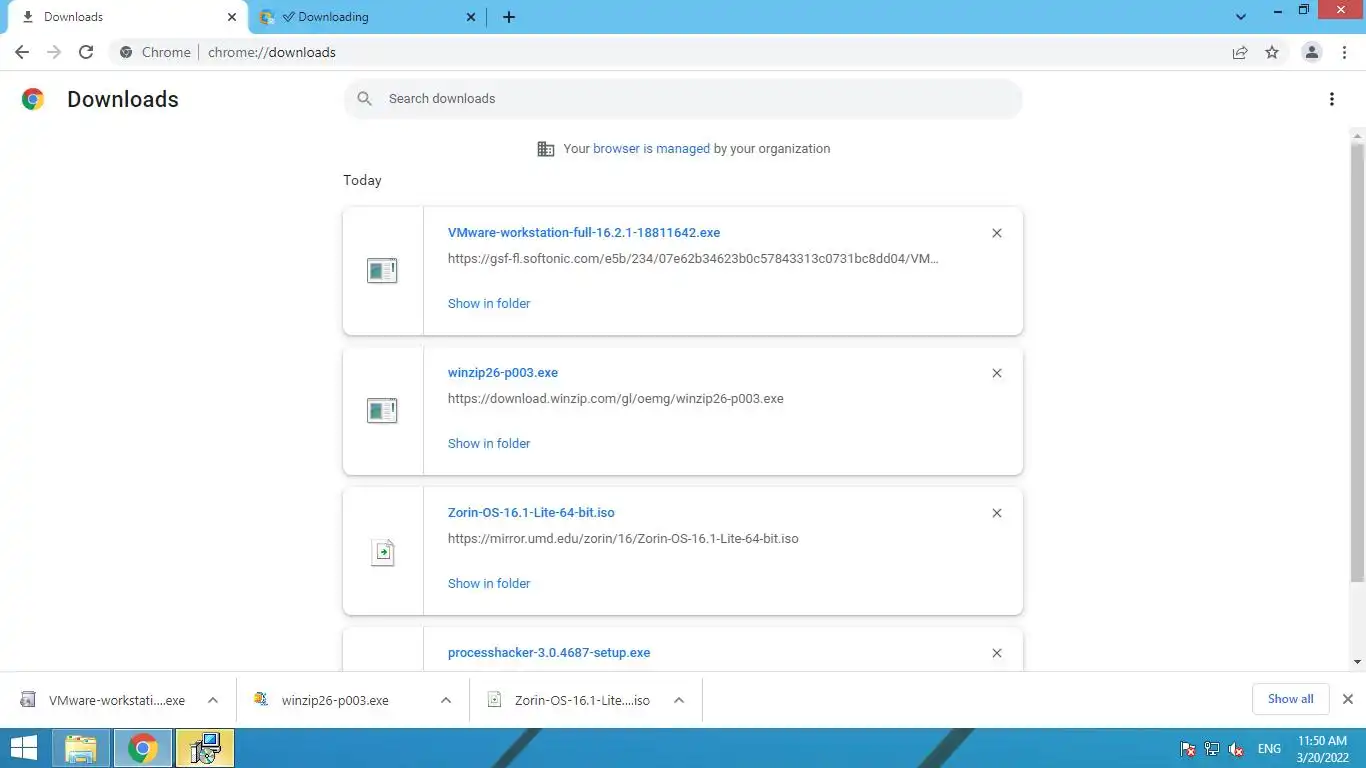
Task: Click the winzip26-p003.exe file icon in list
Action: 382,410
